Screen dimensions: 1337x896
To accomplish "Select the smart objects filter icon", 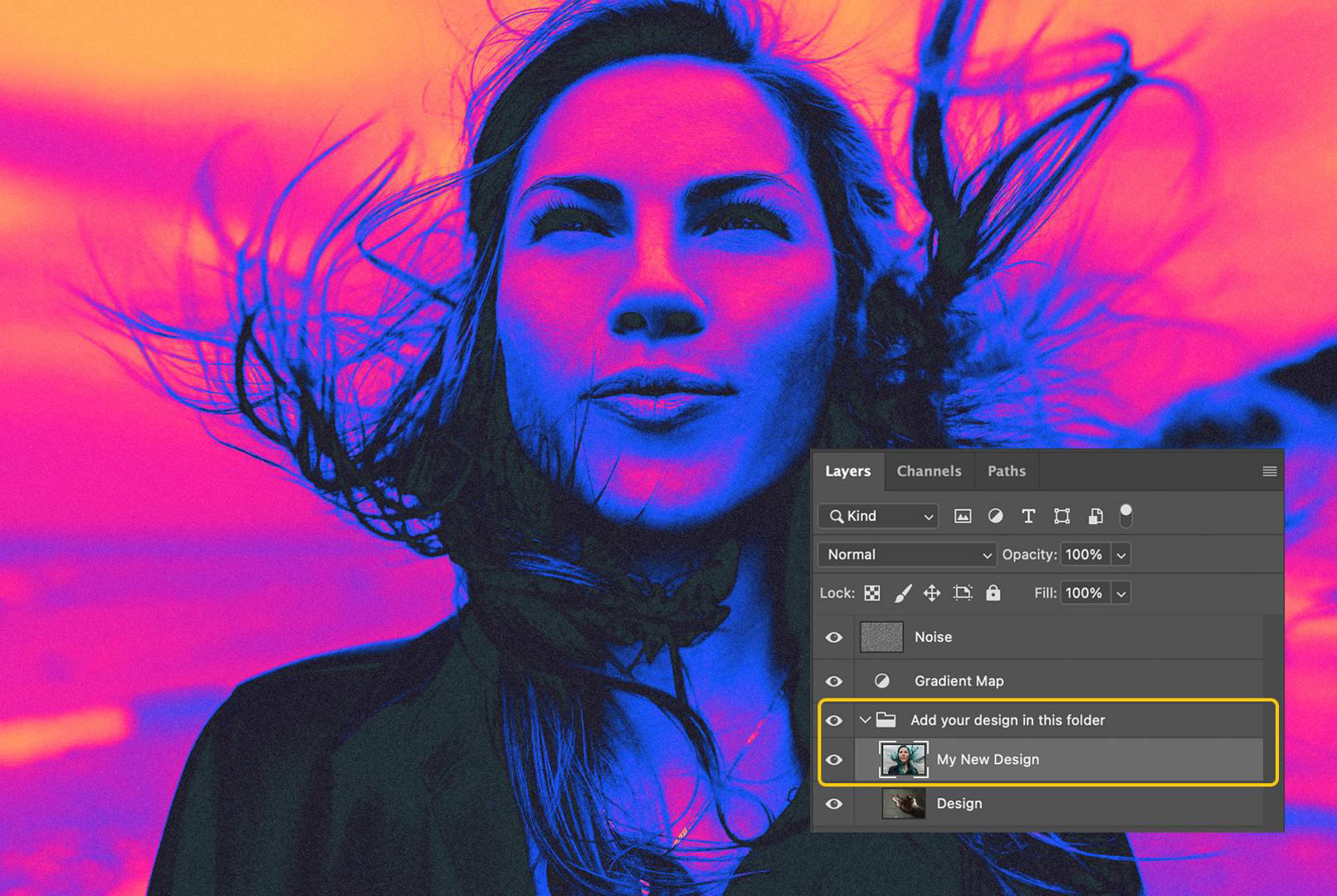I will click(x=1095, y=516).
